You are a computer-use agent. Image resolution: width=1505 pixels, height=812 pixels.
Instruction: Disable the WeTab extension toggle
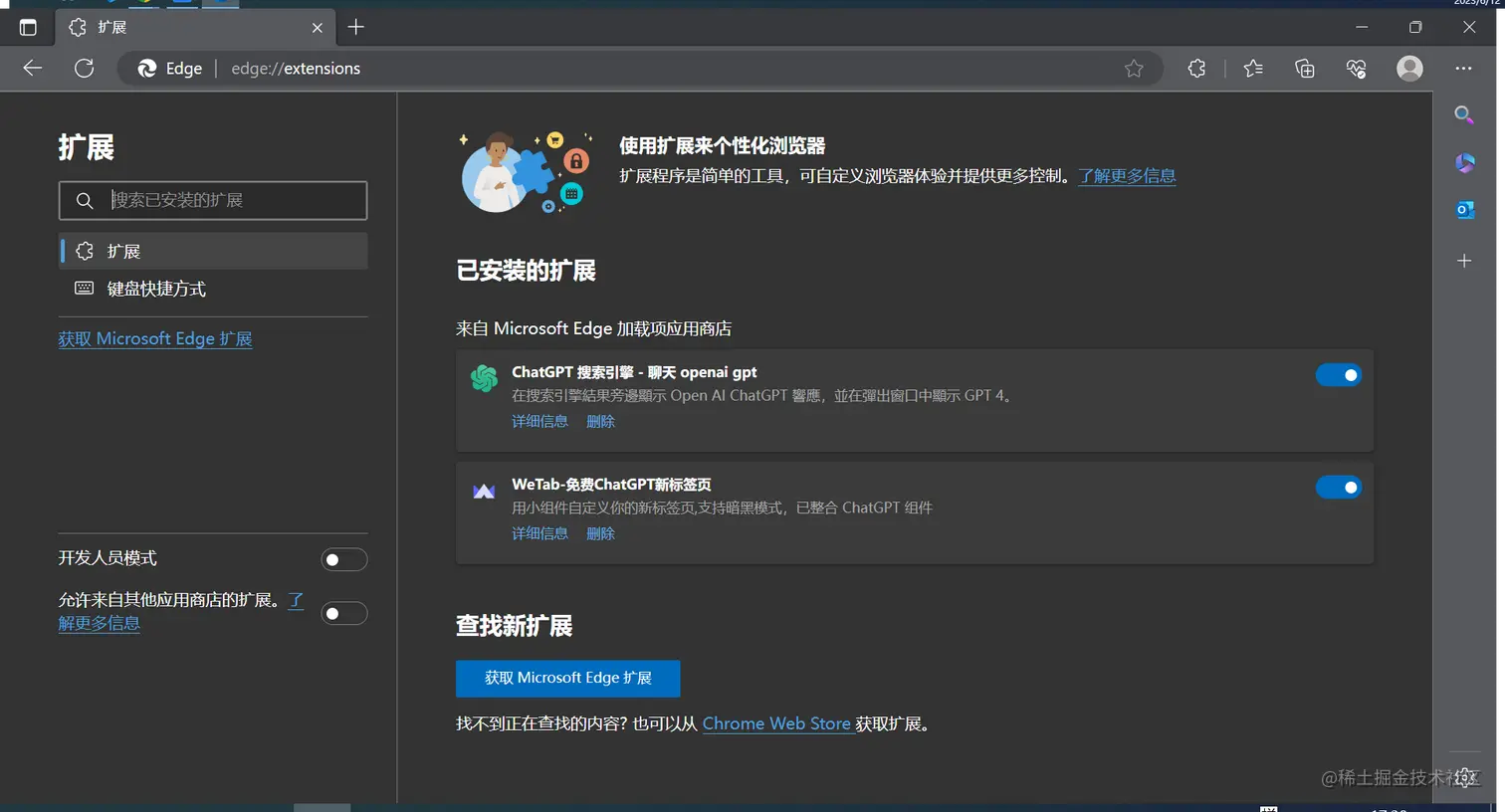[1339, 488]
